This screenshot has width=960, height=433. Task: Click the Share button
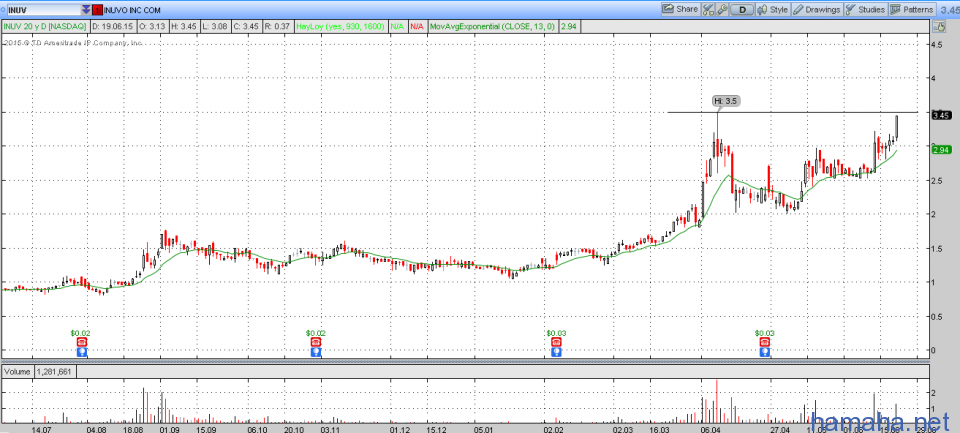pos(680,9)
